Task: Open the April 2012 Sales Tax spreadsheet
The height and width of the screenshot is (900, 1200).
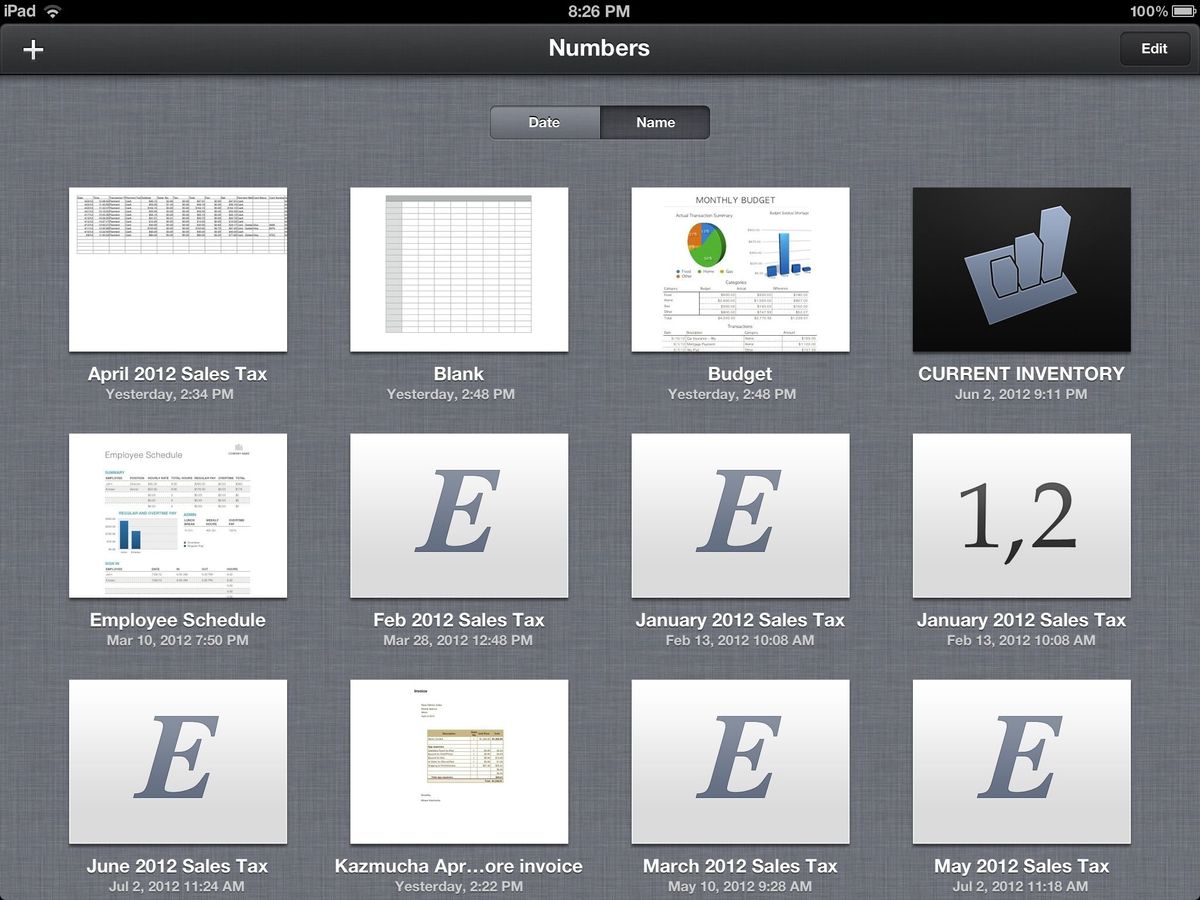Action: [x=178, y=269]
